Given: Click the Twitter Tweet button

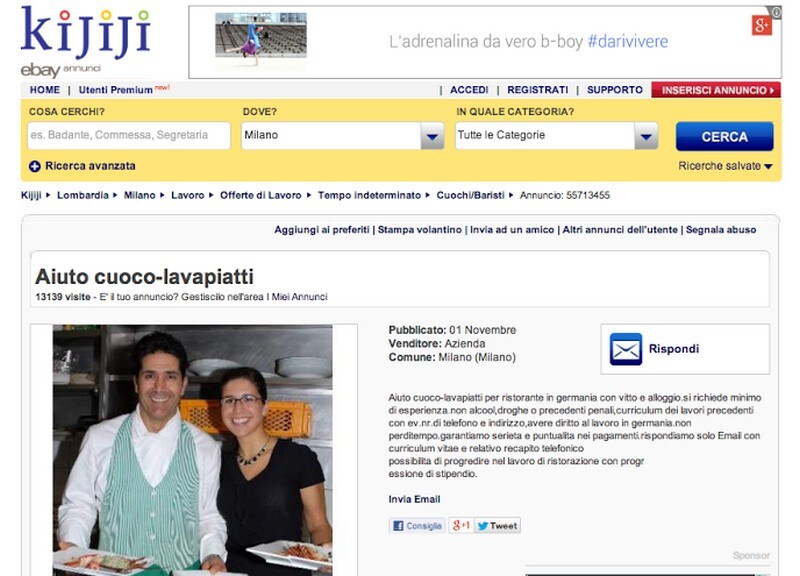Looking at the screenshot, I should 497,526.
